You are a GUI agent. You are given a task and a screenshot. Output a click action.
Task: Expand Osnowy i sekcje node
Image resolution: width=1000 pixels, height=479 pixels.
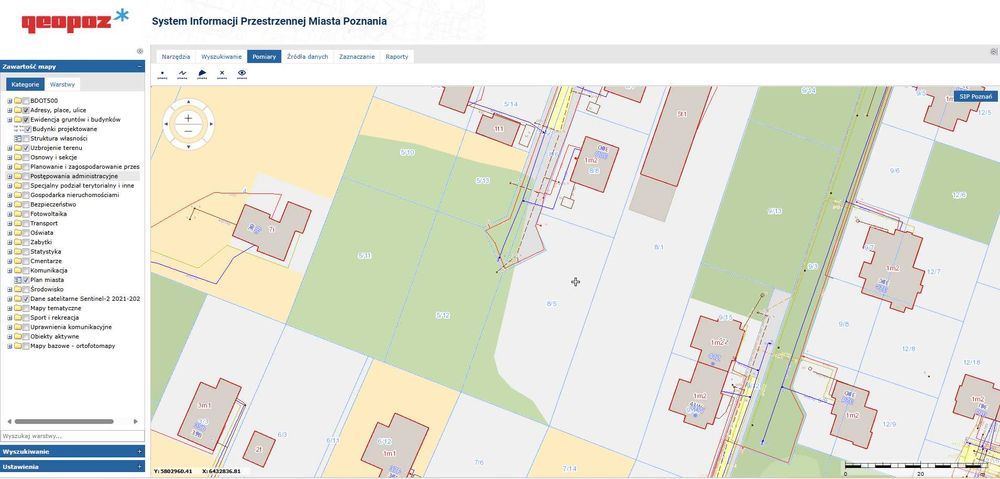(10, 157)
